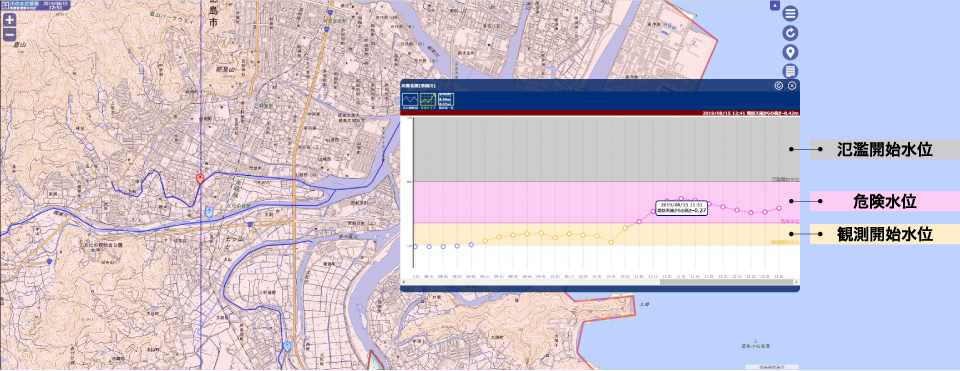Click the blue gauge marker below red marker

[209, 212]
